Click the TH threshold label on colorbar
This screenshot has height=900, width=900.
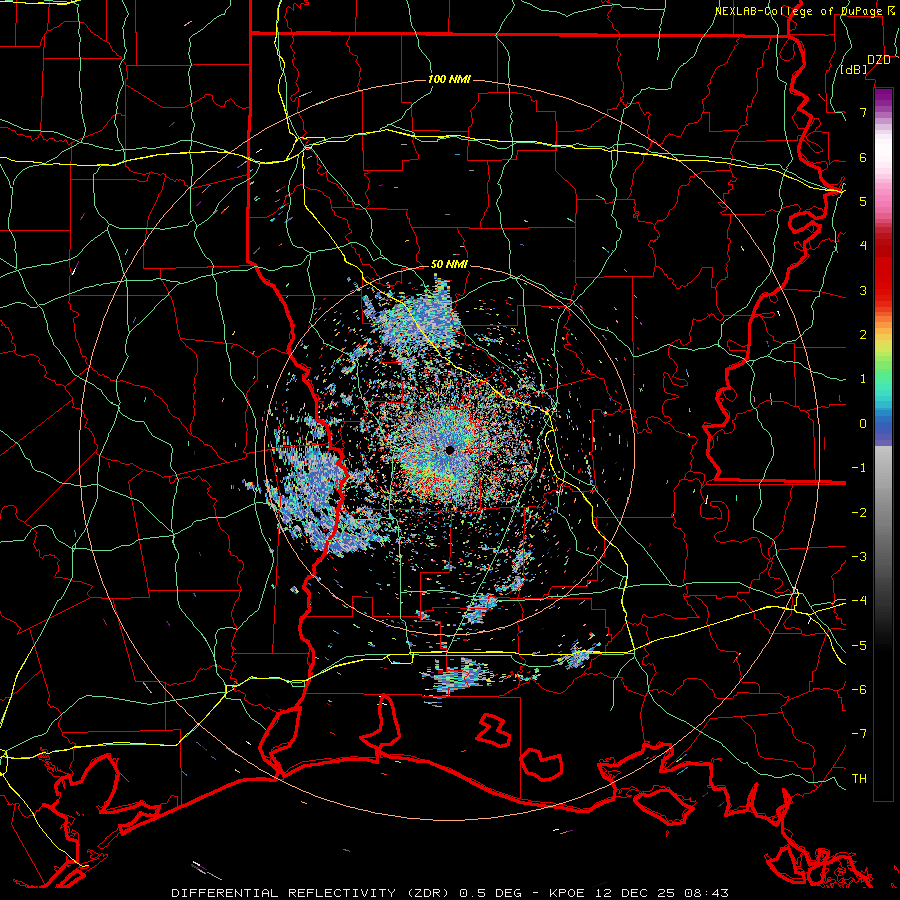pos(859,779)
